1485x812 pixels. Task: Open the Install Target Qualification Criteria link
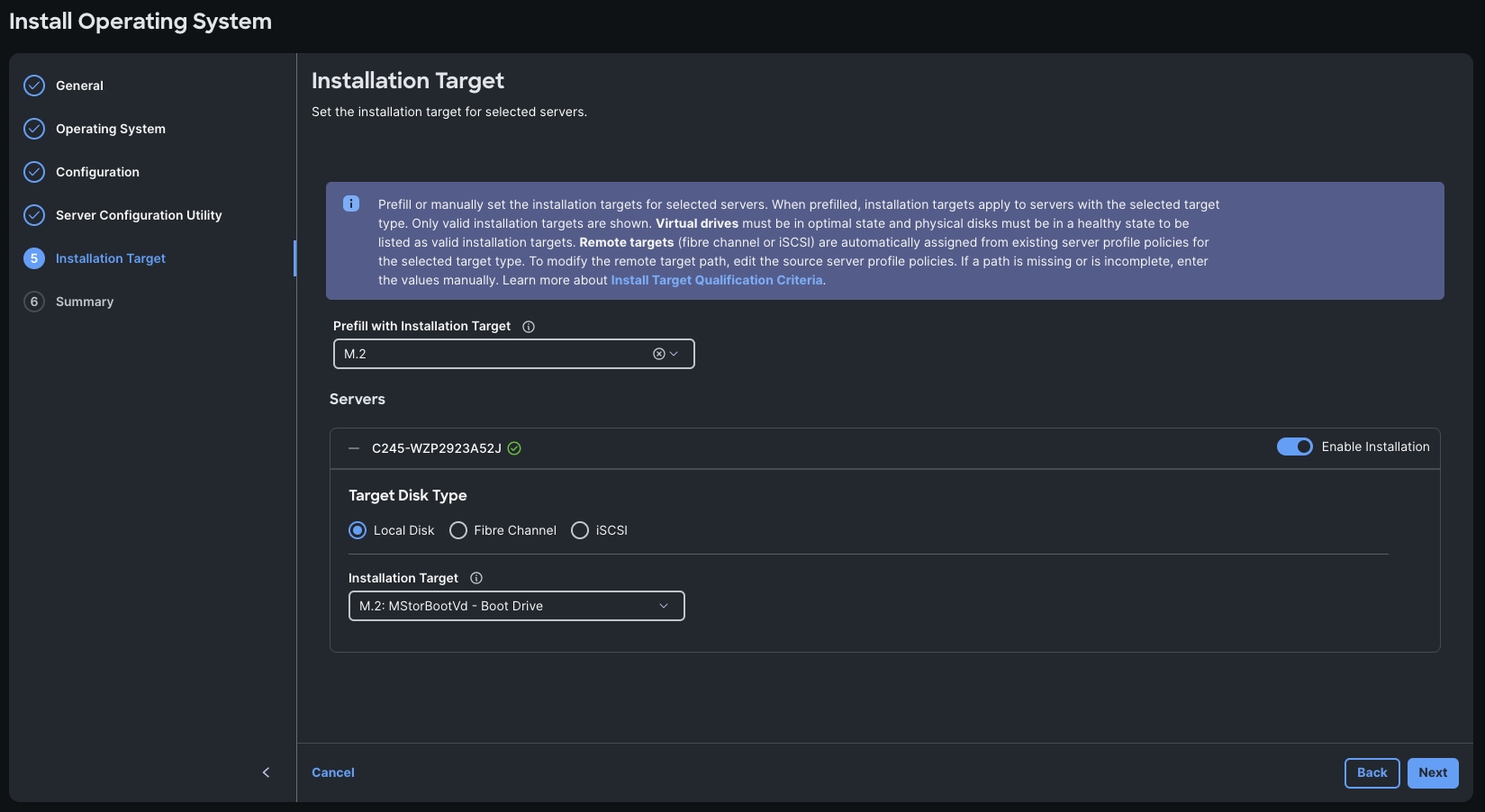click(716, 280)
